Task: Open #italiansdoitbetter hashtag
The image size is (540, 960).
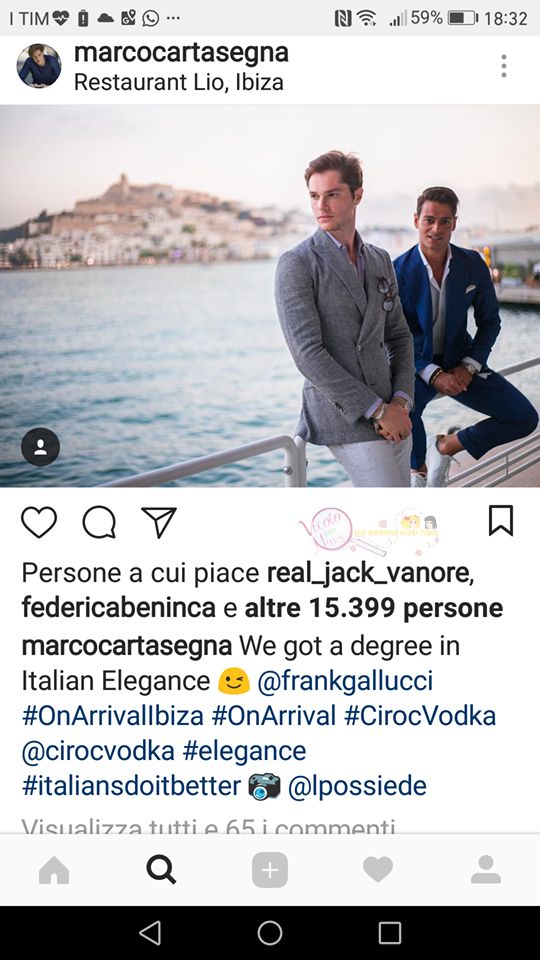Action: point(132,786)
